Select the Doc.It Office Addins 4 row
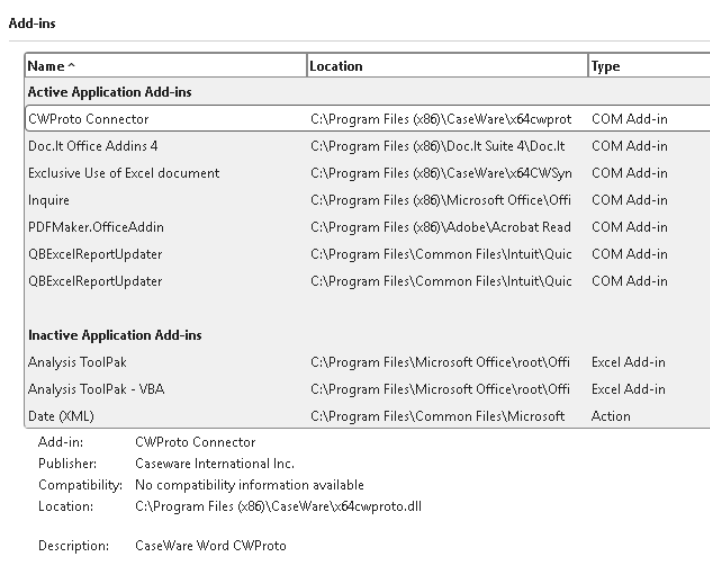Image resolution: width=710 pixels, height=567 pixels. tap(368, 146)
